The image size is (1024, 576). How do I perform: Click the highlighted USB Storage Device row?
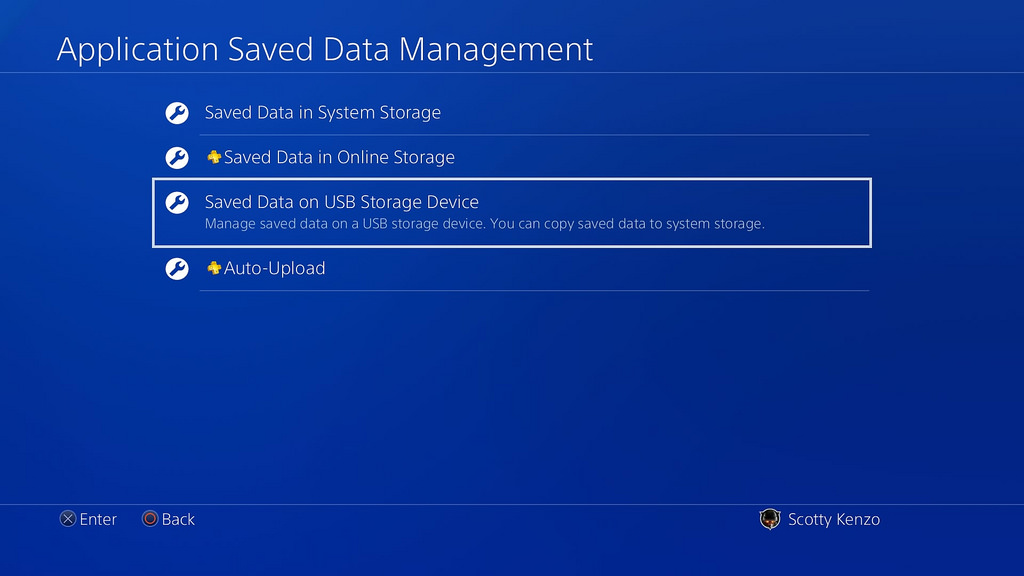point(511,212)
